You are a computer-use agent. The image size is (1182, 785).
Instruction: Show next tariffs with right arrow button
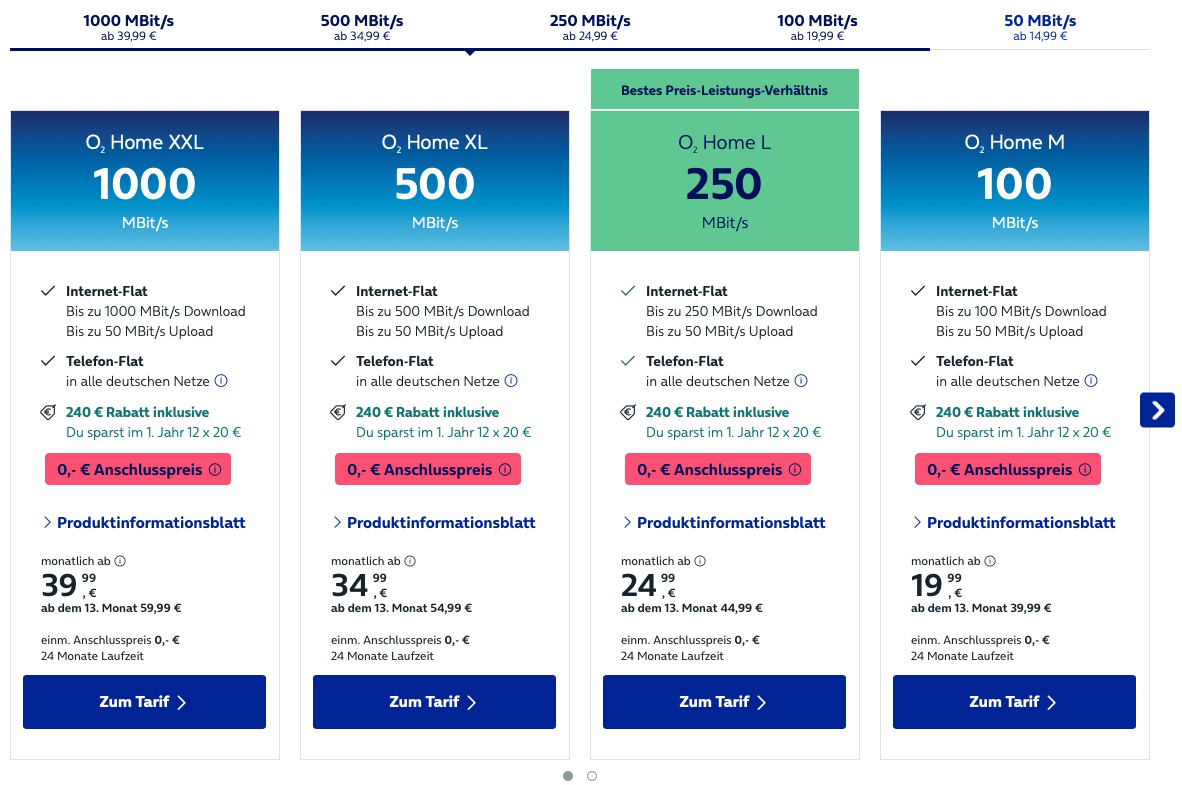click(x=1157, y=410)
